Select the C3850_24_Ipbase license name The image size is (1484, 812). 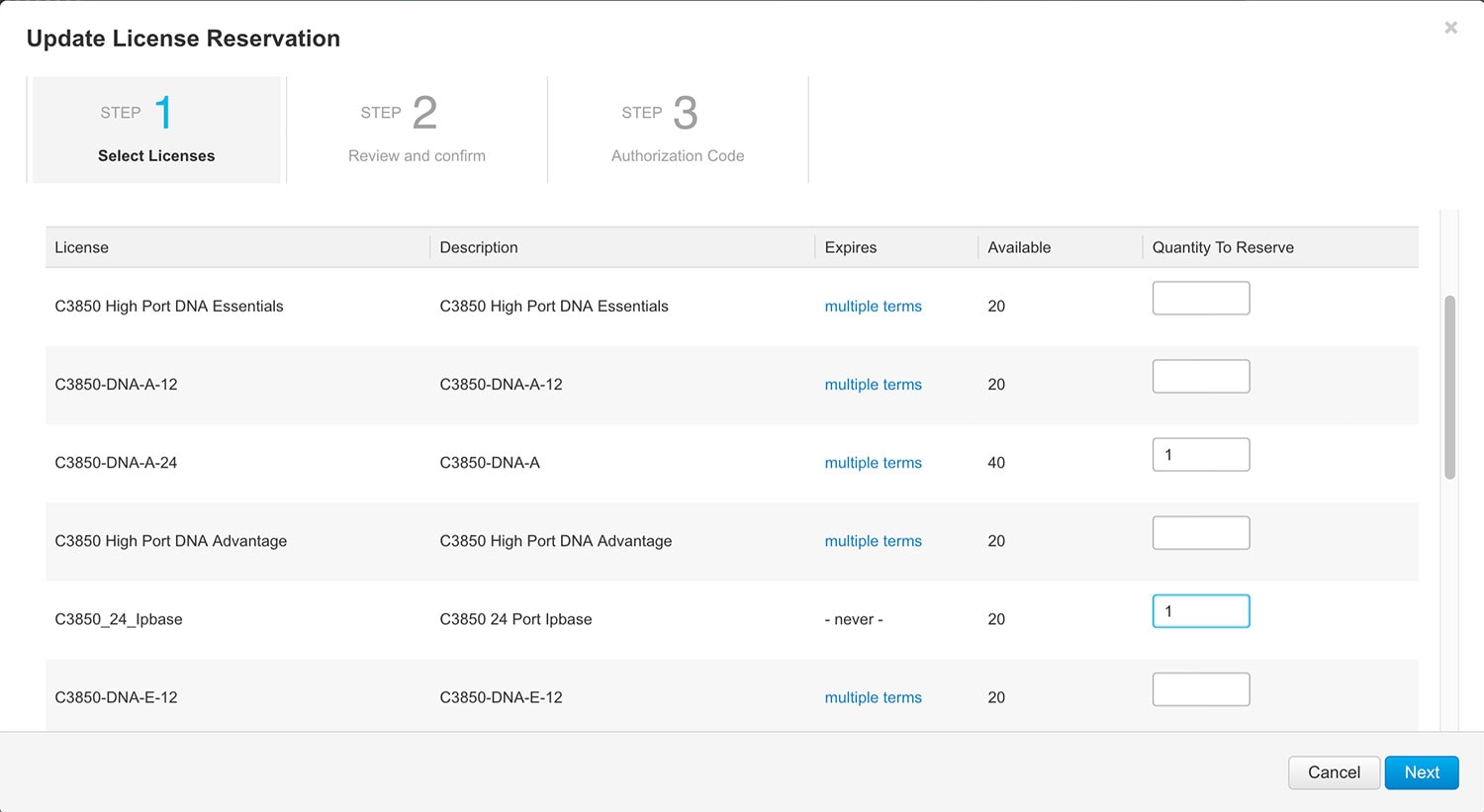(119, 619)
